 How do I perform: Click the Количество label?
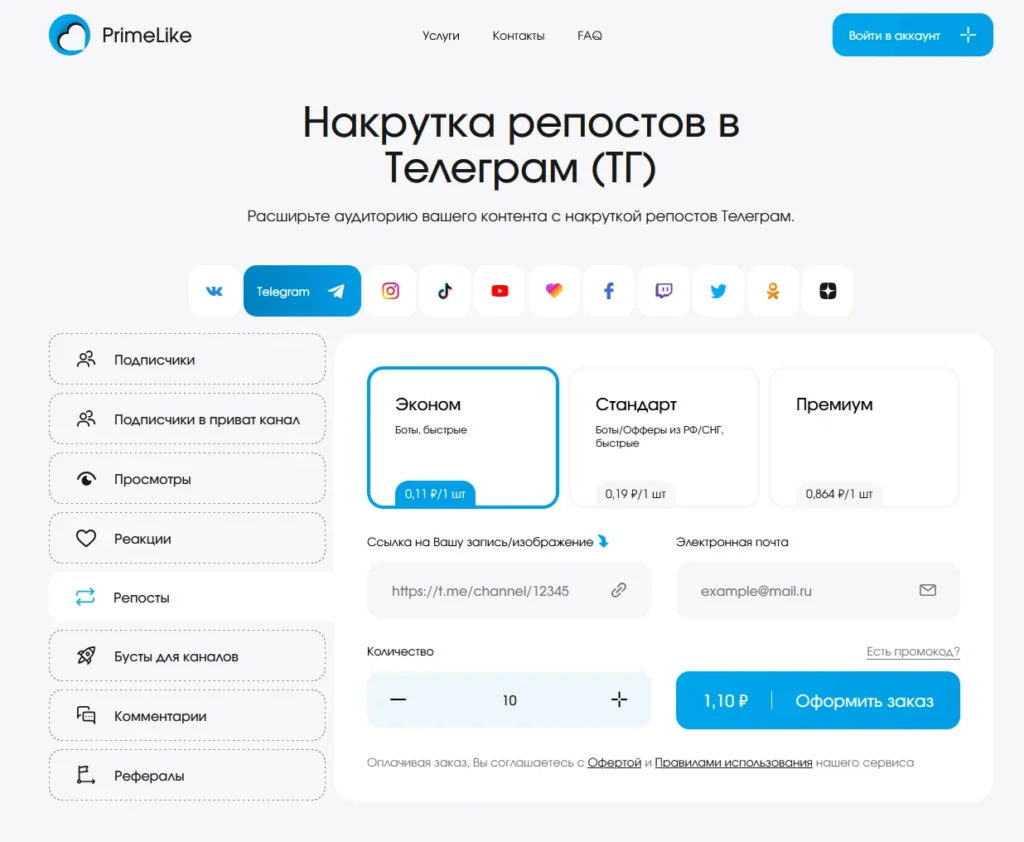pyautogui.click(x=400, y=651)
